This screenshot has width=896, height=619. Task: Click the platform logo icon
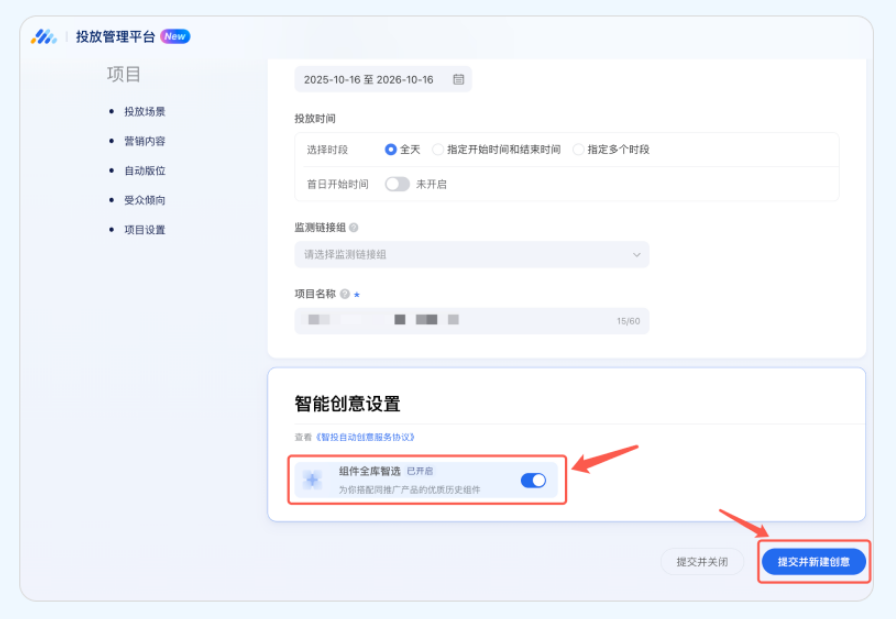44,37
